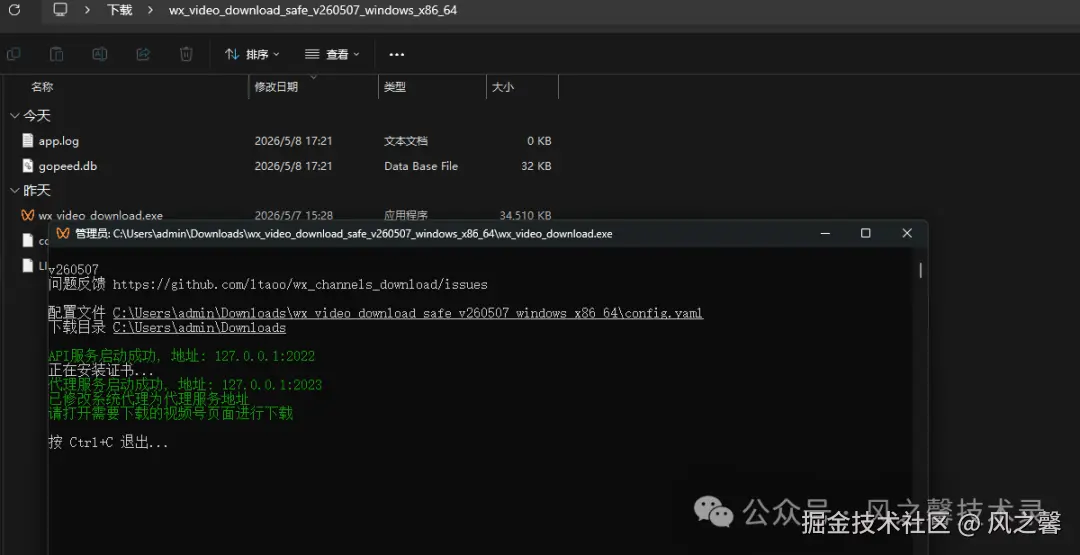1080x555 pixels.
Task: Click the 正在安装证书 line in console
Action: pos(101,370)
